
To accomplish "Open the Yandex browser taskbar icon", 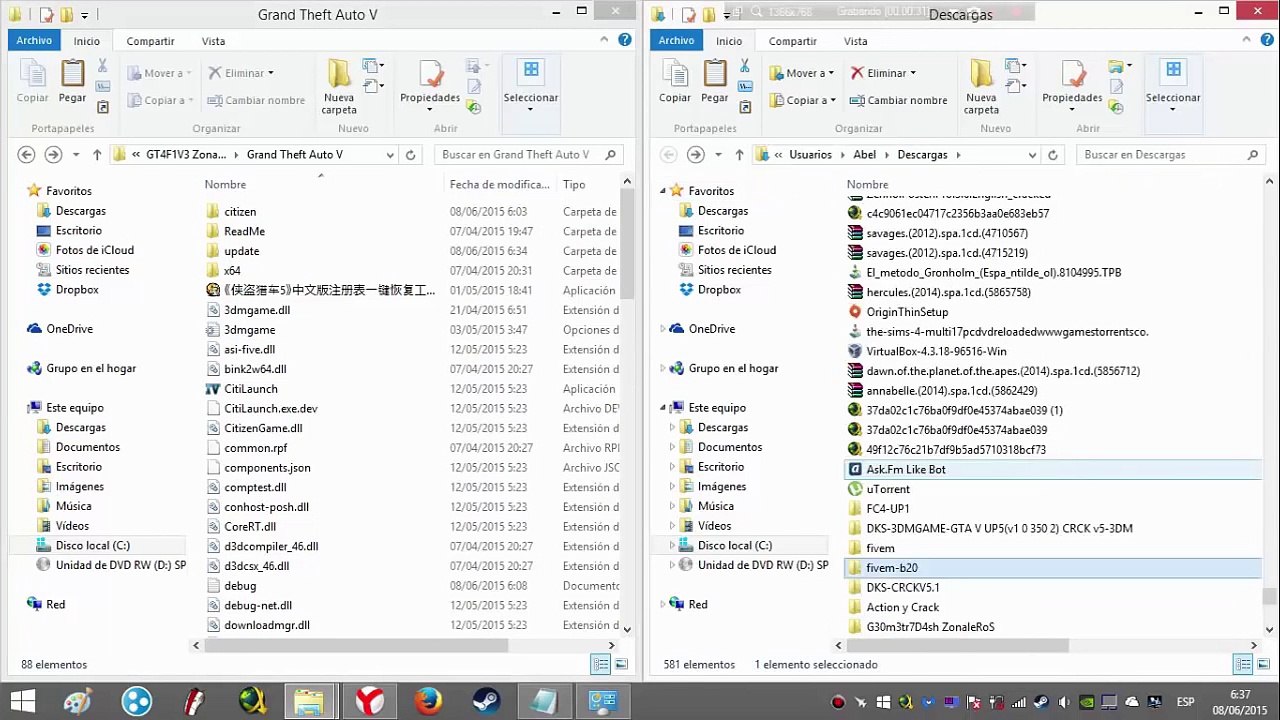I will click(369, 701).
